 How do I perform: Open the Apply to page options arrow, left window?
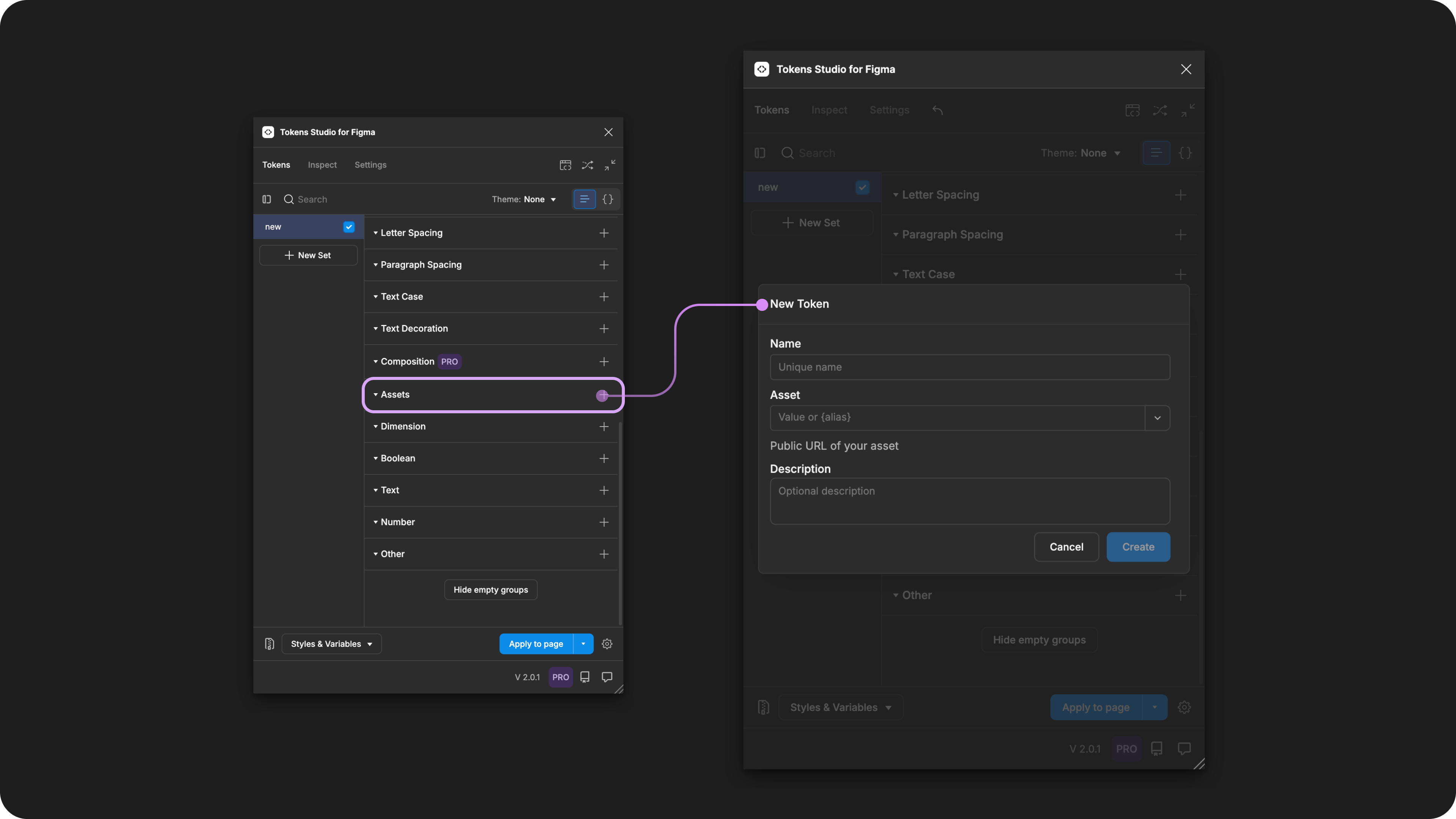point(583,644)
